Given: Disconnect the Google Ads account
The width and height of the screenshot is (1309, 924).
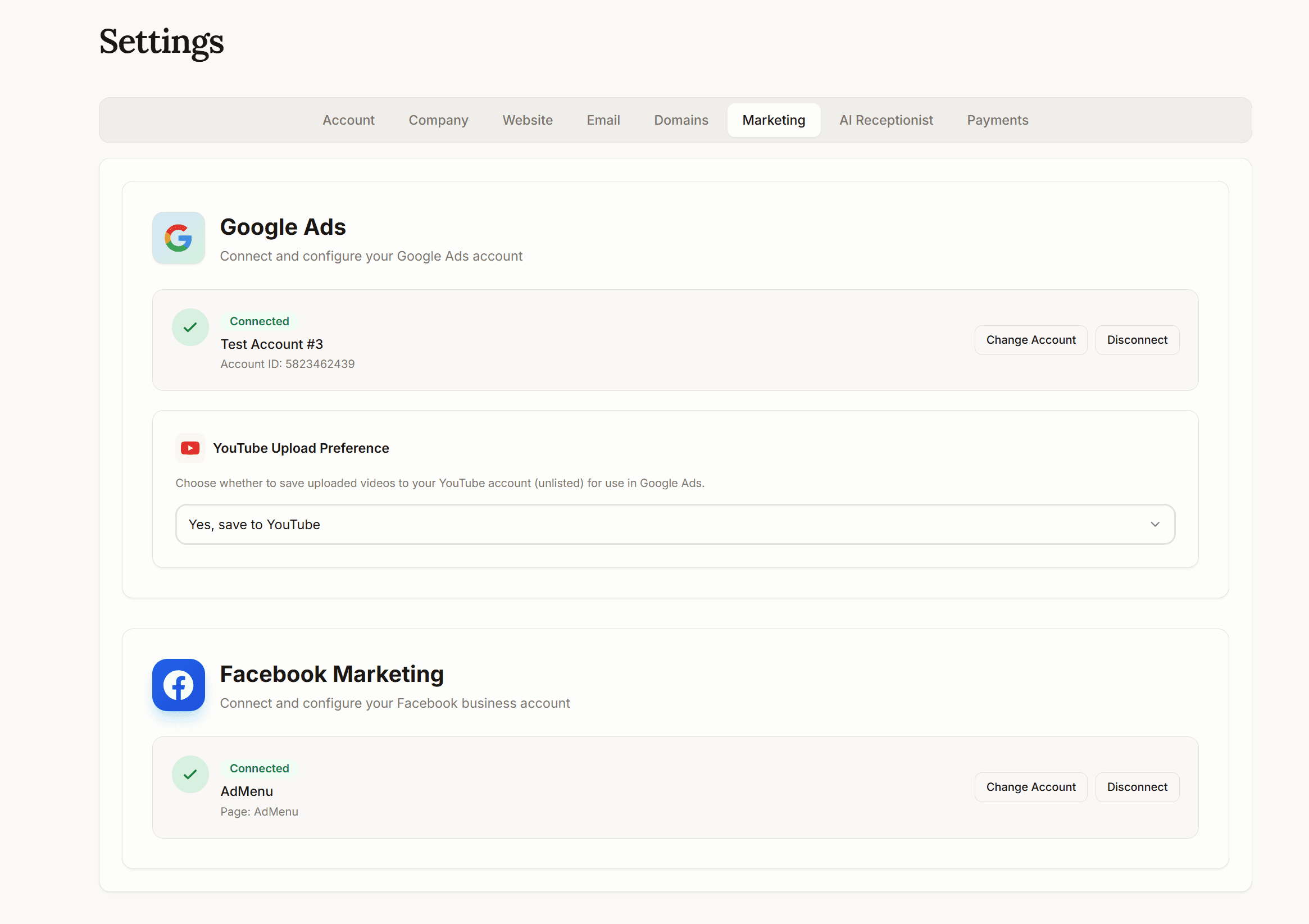Looking at the screenshot, I should tap(1137, 340).
